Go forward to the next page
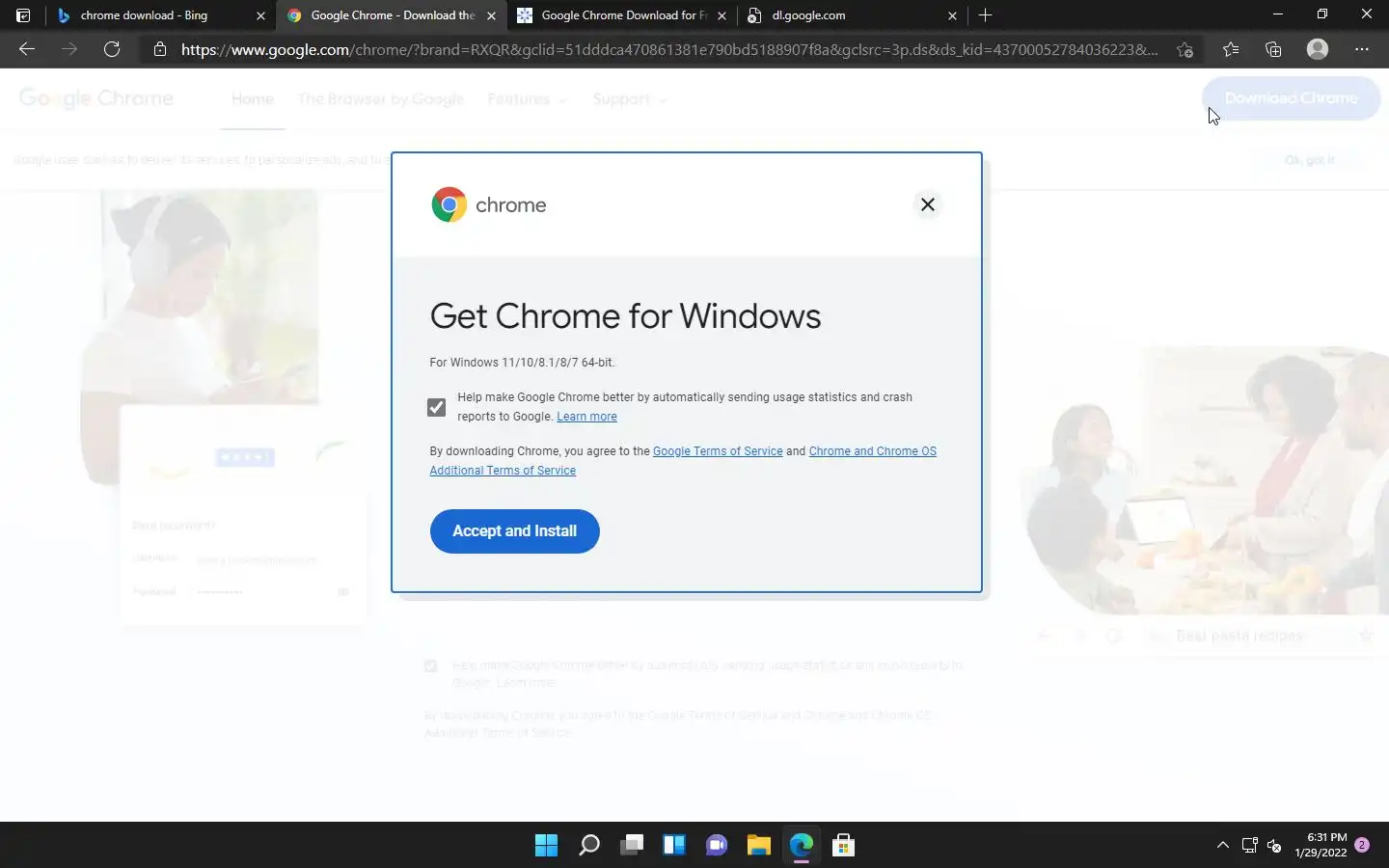This screenshot has height=868, width=1389. [69, 49]
